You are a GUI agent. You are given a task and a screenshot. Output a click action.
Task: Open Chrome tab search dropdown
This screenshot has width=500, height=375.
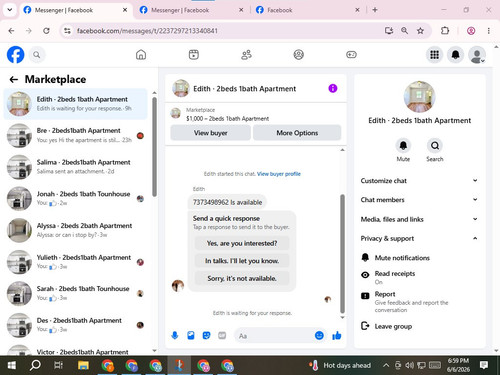pyautogui.click(x=10, y=10)
